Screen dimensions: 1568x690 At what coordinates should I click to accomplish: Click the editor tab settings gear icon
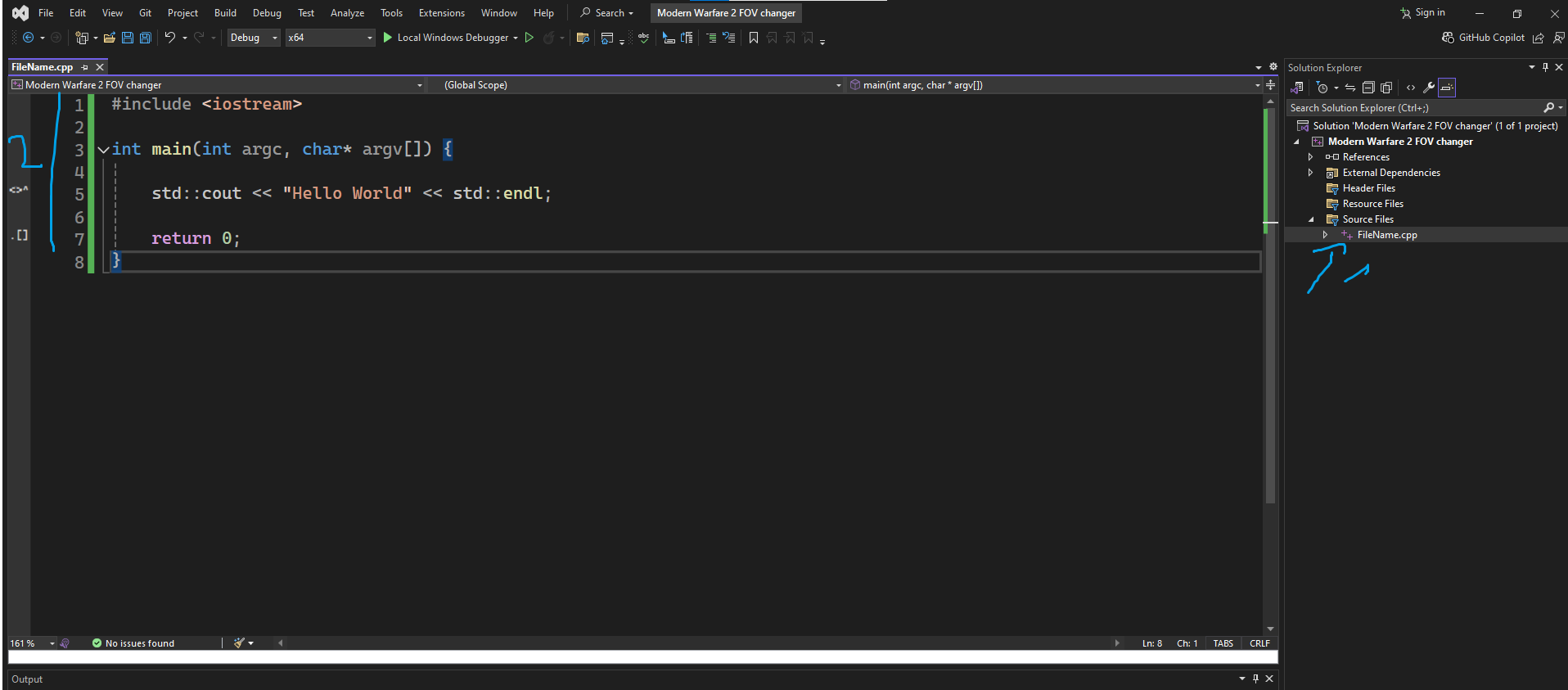tap(1273, 67)
